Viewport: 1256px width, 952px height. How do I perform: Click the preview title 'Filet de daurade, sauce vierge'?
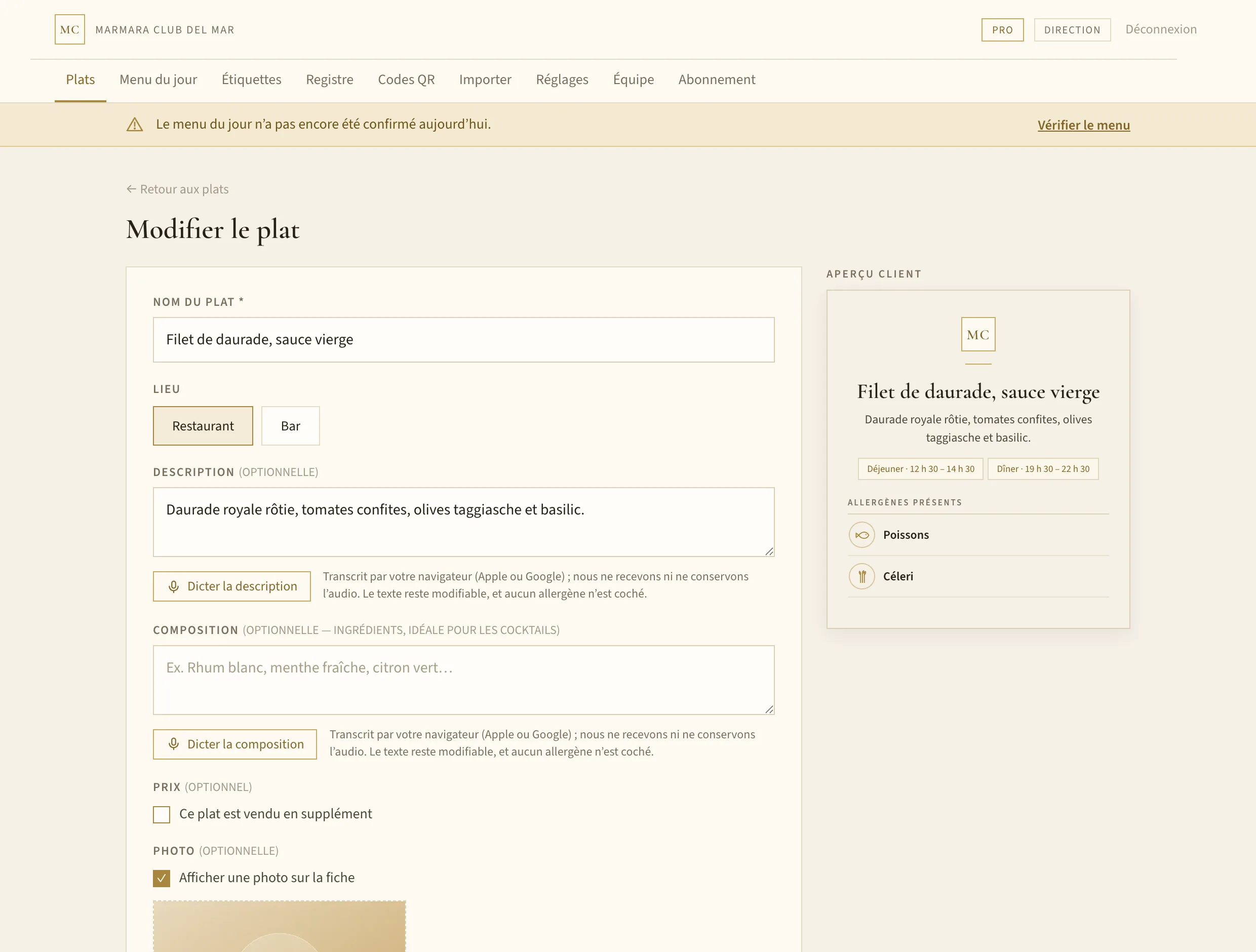(x=978, y=392)
